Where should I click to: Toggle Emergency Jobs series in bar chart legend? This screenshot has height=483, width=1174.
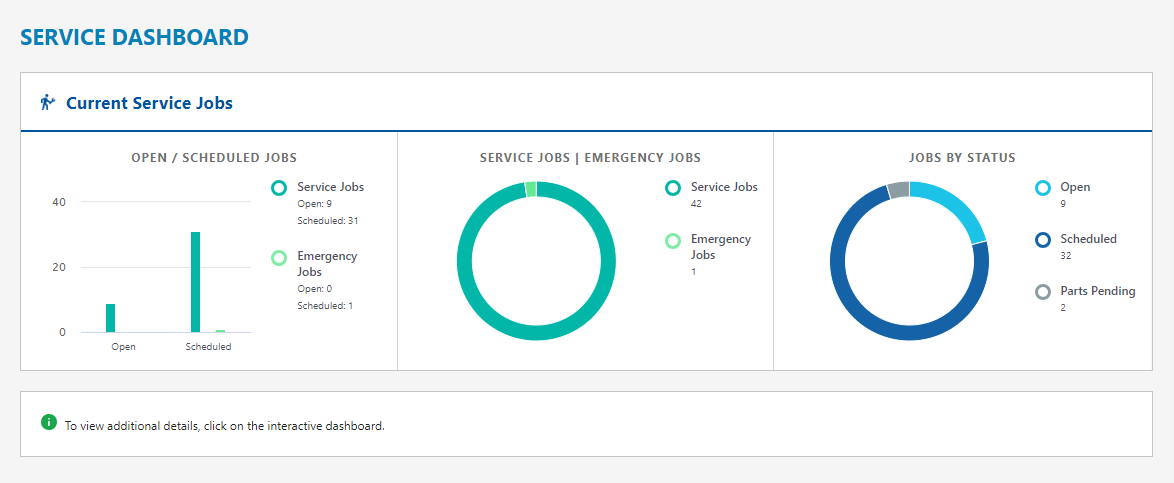point(279,257)
